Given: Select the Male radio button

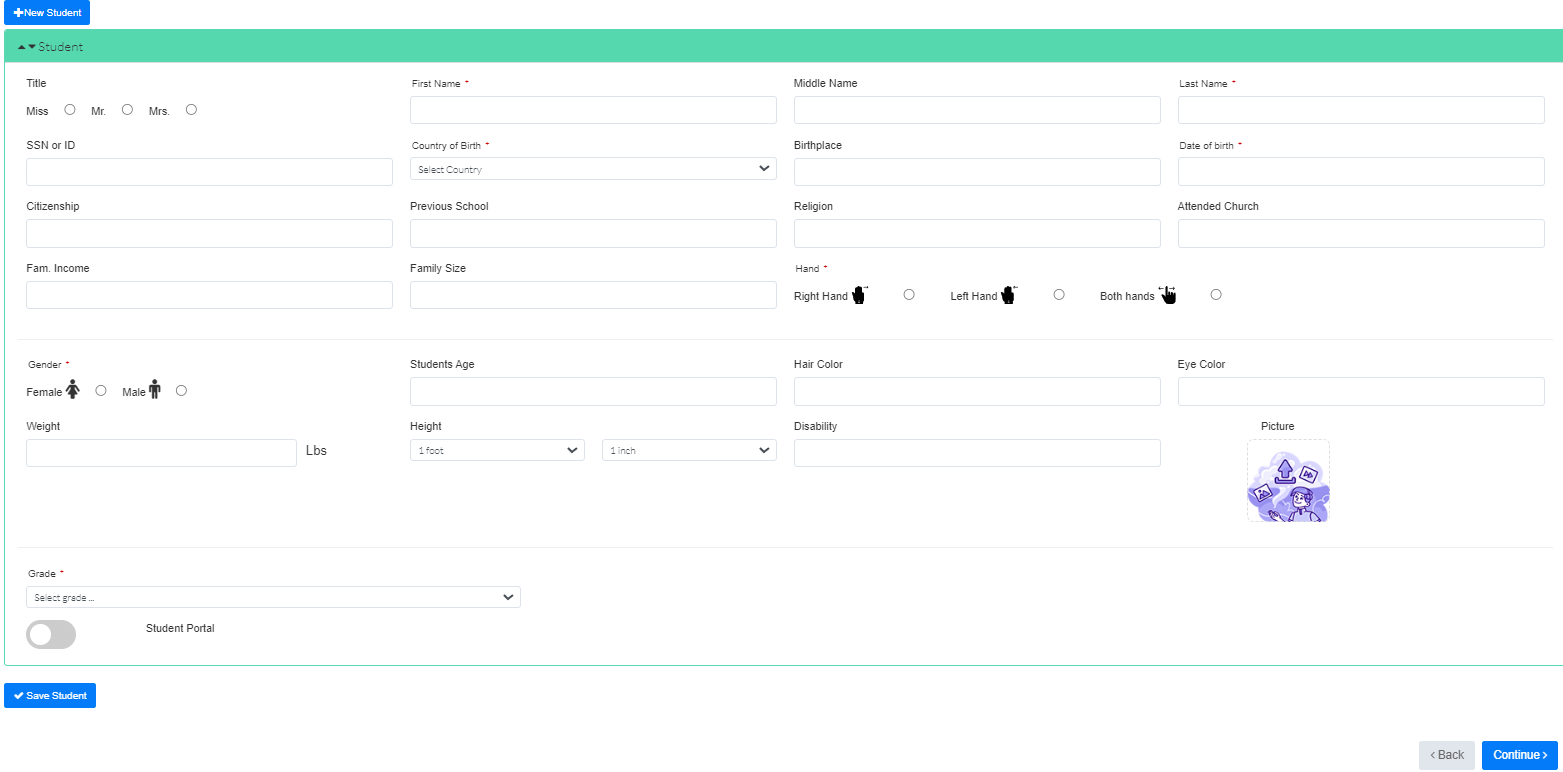Looking at the screenshot, I should (181, 391).
